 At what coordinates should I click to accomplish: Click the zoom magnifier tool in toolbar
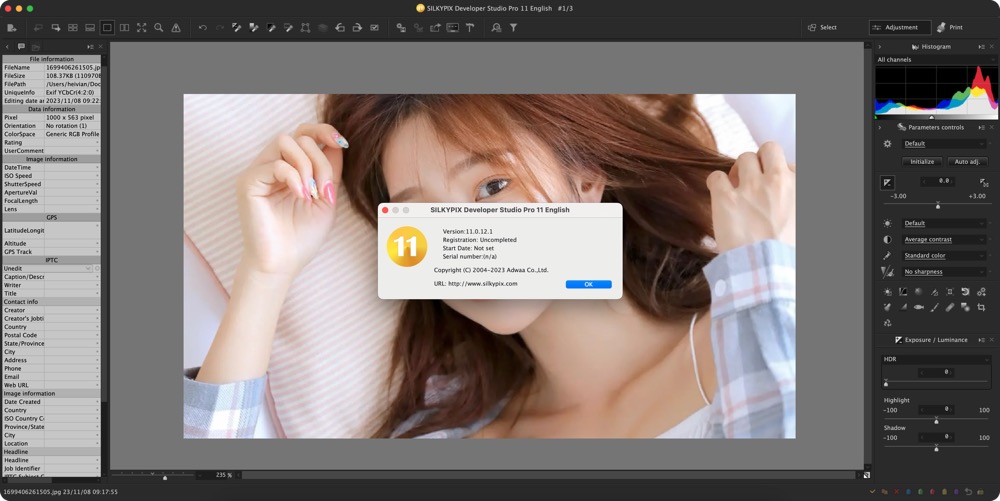159,27
